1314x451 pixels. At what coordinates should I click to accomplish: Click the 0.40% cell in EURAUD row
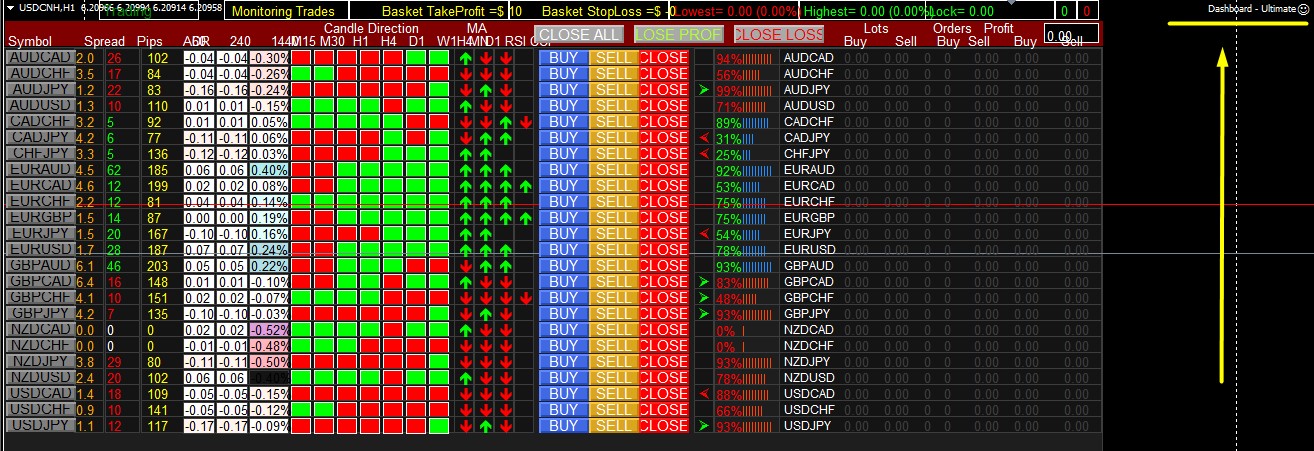[x=270, y=170]
